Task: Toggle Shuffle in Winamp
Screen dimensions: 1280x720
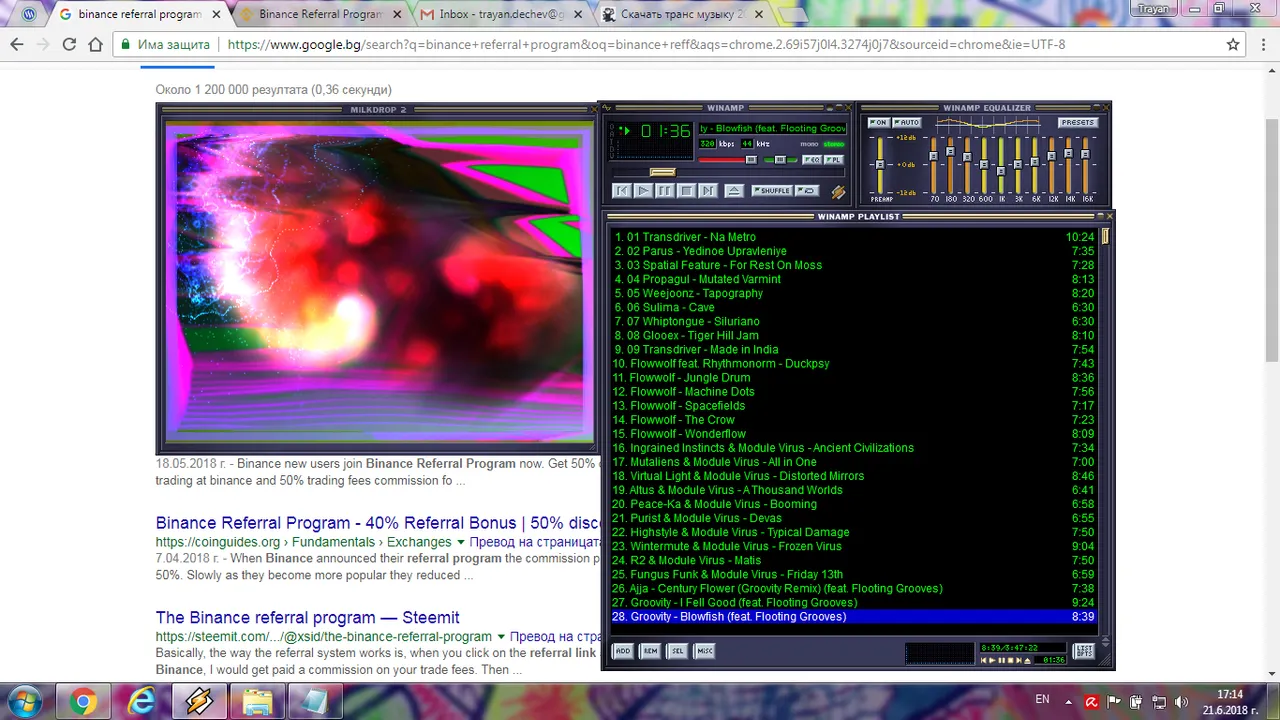Action: 772,191
